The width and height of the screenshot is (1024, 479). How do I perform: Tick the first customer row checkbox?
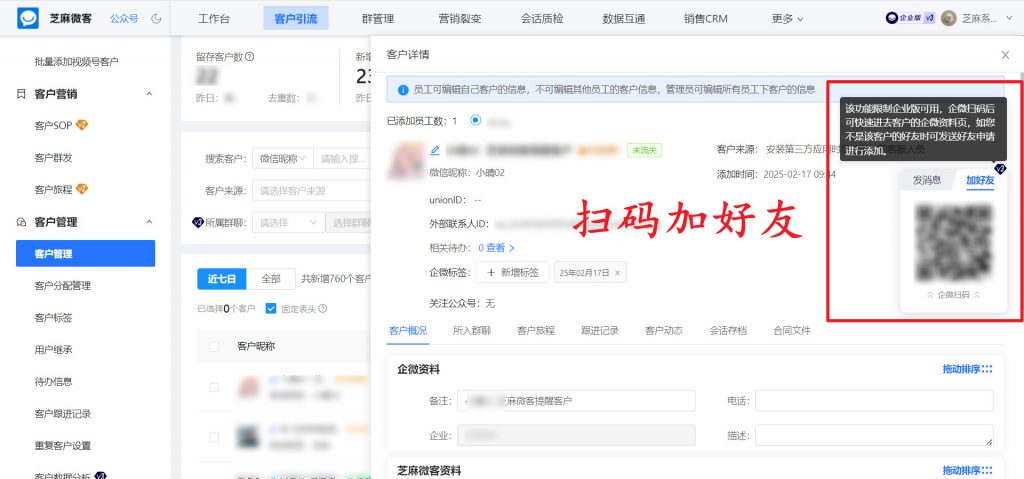pos(214,388)
